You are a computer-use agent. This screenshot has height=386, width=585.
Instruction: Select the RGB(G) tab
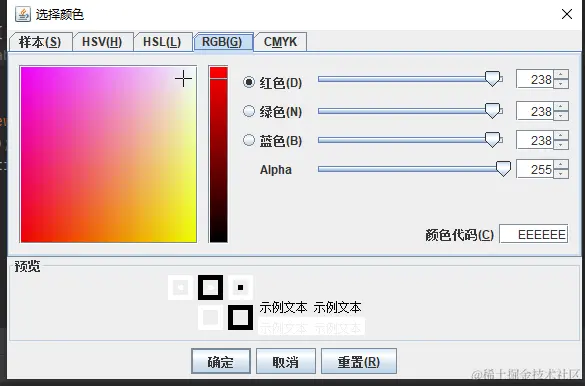[x=223, y=42]
